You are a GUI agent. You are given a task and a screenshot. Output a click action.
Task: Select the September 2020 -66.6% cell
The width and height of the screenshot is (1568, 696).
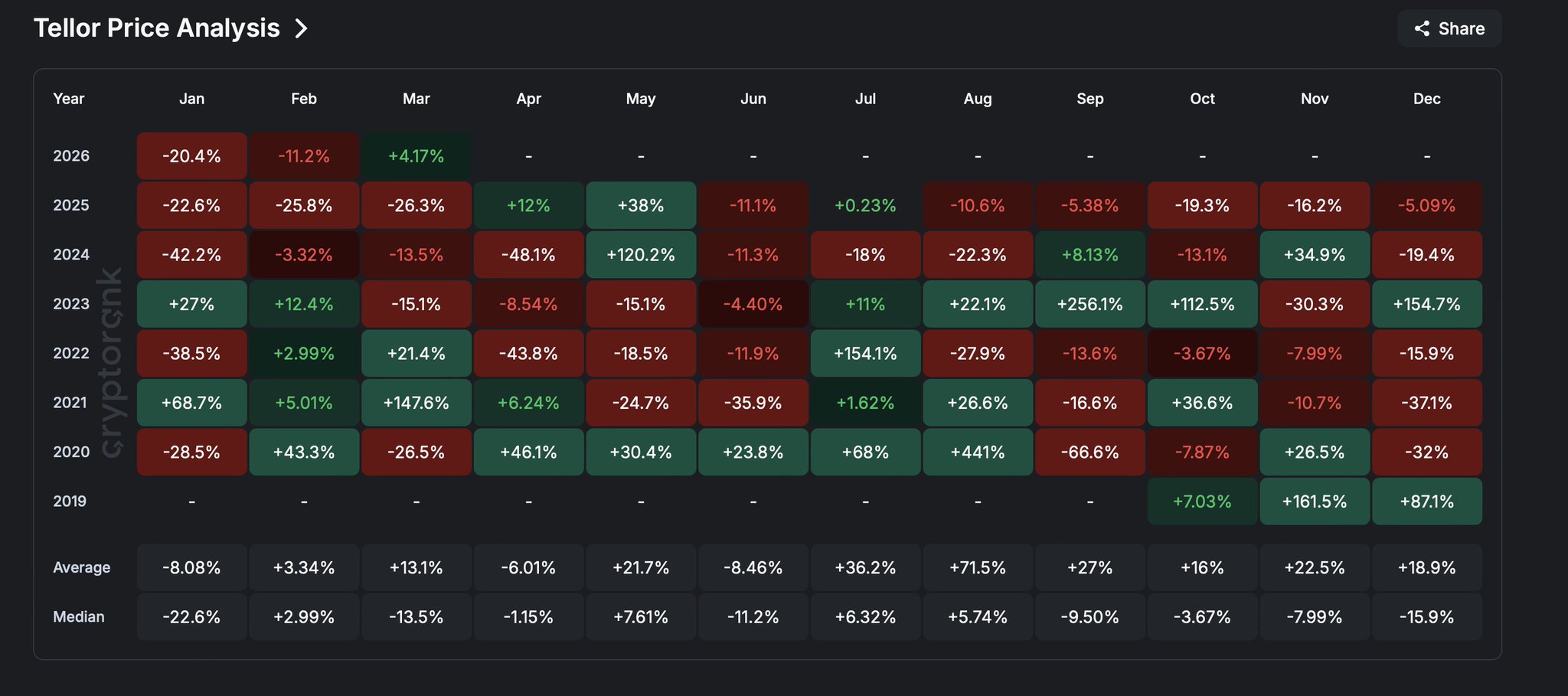click(1089, 452)
